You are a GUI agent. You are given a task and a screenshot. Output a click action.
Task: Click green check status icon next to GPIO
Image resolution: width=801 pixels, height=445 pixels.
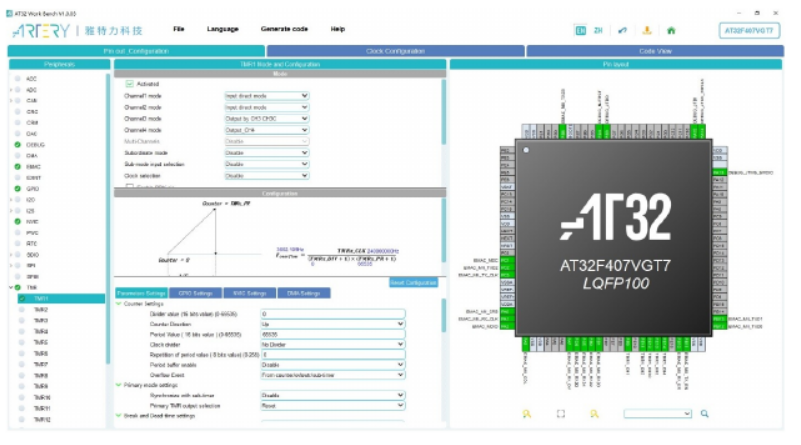[18, 189]
